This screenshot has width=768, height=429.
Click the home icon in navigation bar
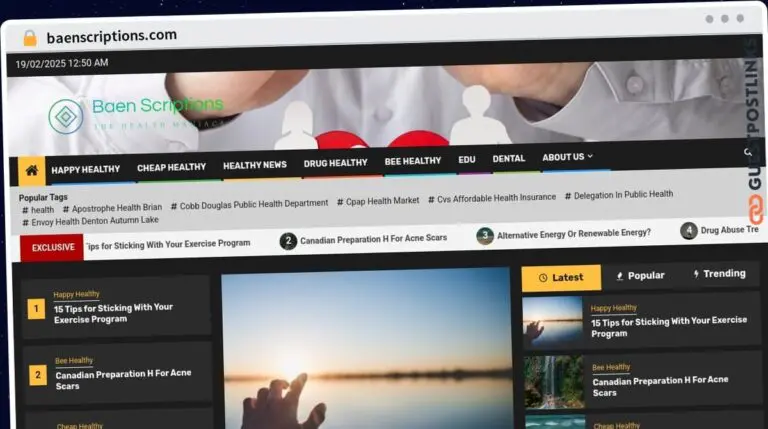point(32,170)
